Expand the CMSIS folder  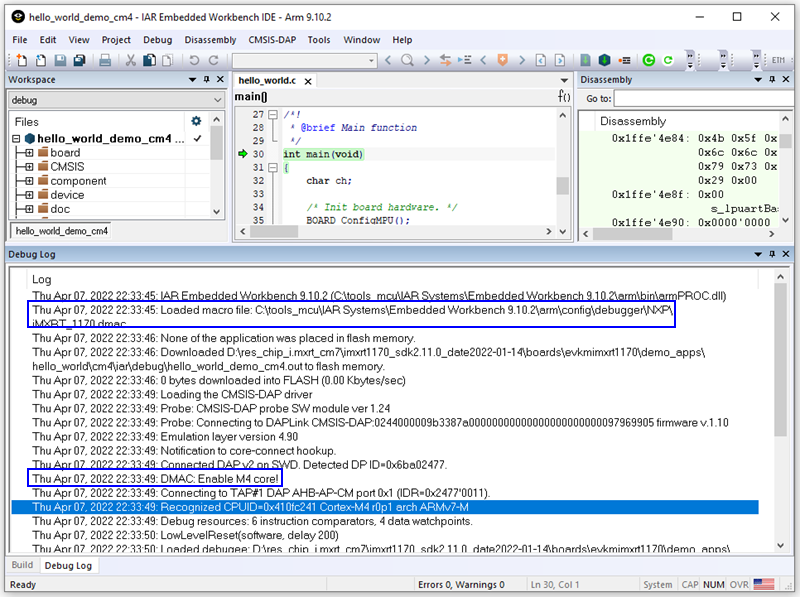pyautogui.click(x=29, y=167)
